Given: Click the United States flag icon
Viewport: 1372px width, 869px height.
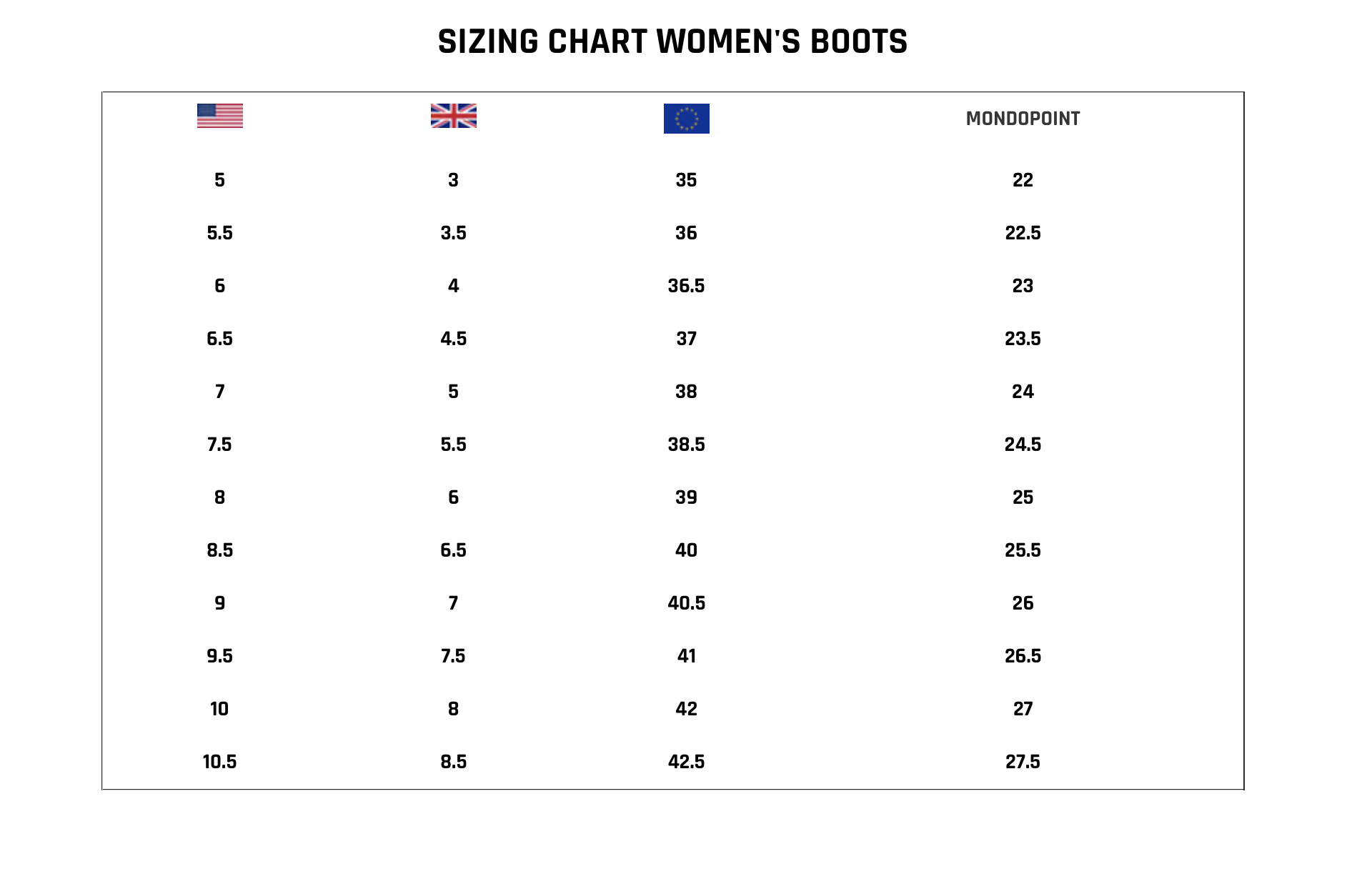Looking at the screenshot, I should (x=220, y=116).
